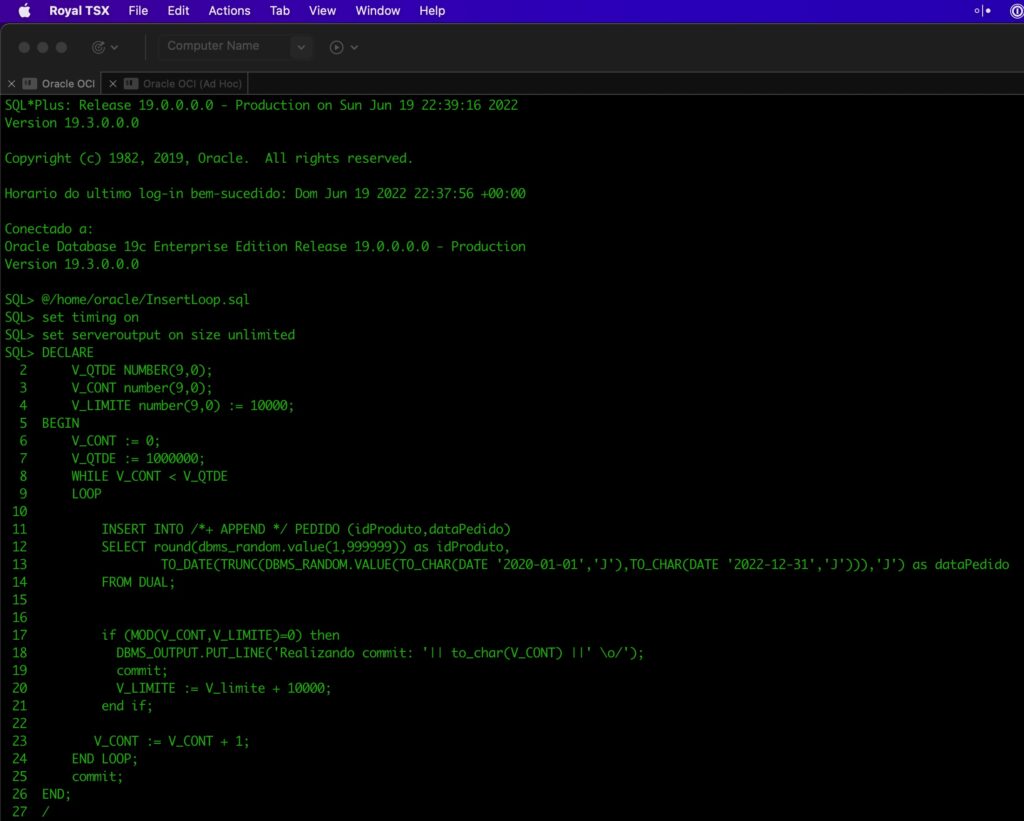This screenshot has width=1024, height=821.
Task: Switch to the Oracle OCI (Ad Hoc) tab
Action: [x=191, y=83]
